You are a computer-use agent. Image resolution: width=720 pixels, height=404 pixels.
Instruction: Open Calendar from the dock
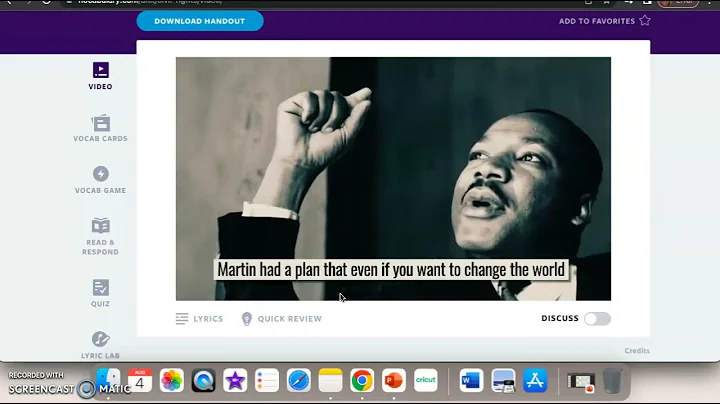(x=140, y=381)
